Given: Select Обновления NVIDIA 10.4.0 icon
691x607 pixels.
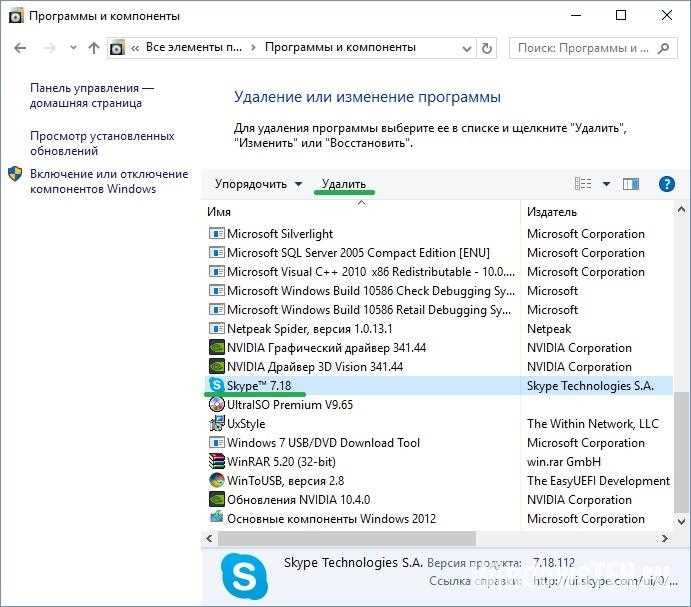Looking at the screenshot, I should coord(216,499).
